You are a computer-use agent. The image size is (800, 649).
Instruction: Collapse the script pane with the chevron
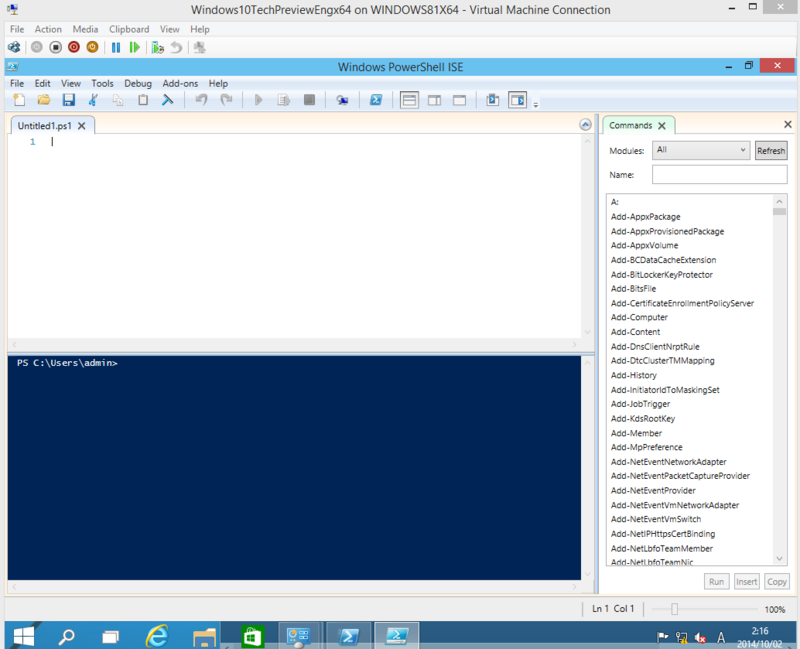[585, 124]
